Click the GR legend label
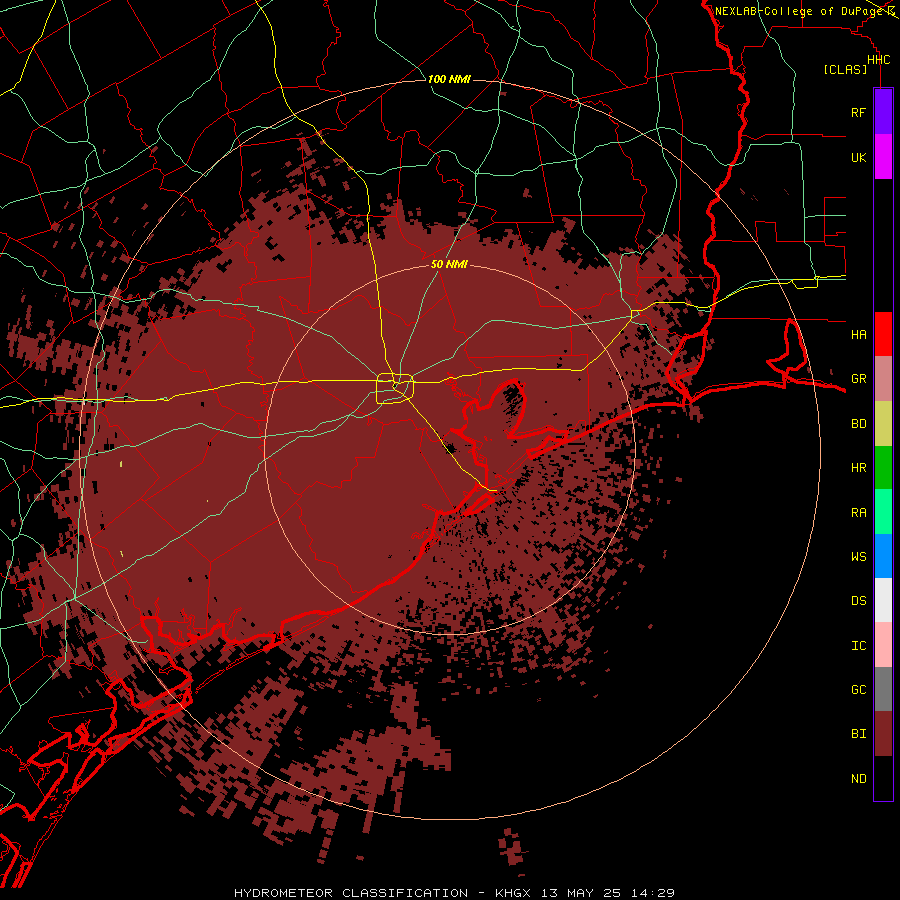The height and width of the screenshot is (900, 900). pyautogui.click(x=858, y=379)
